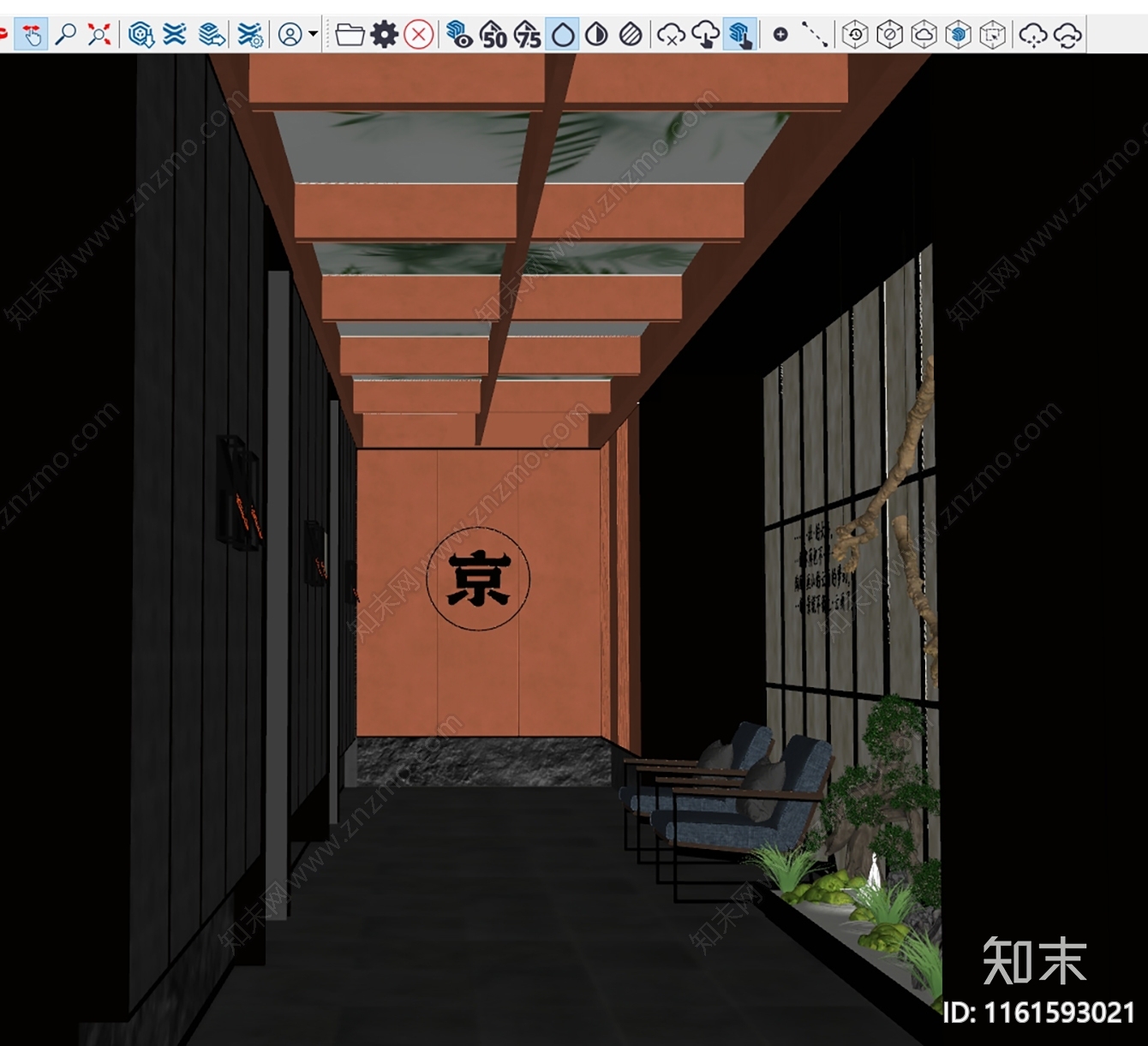1148x1046 pixels.
Task: Open settings with the black gear icon
Action: tap(384, 34)
